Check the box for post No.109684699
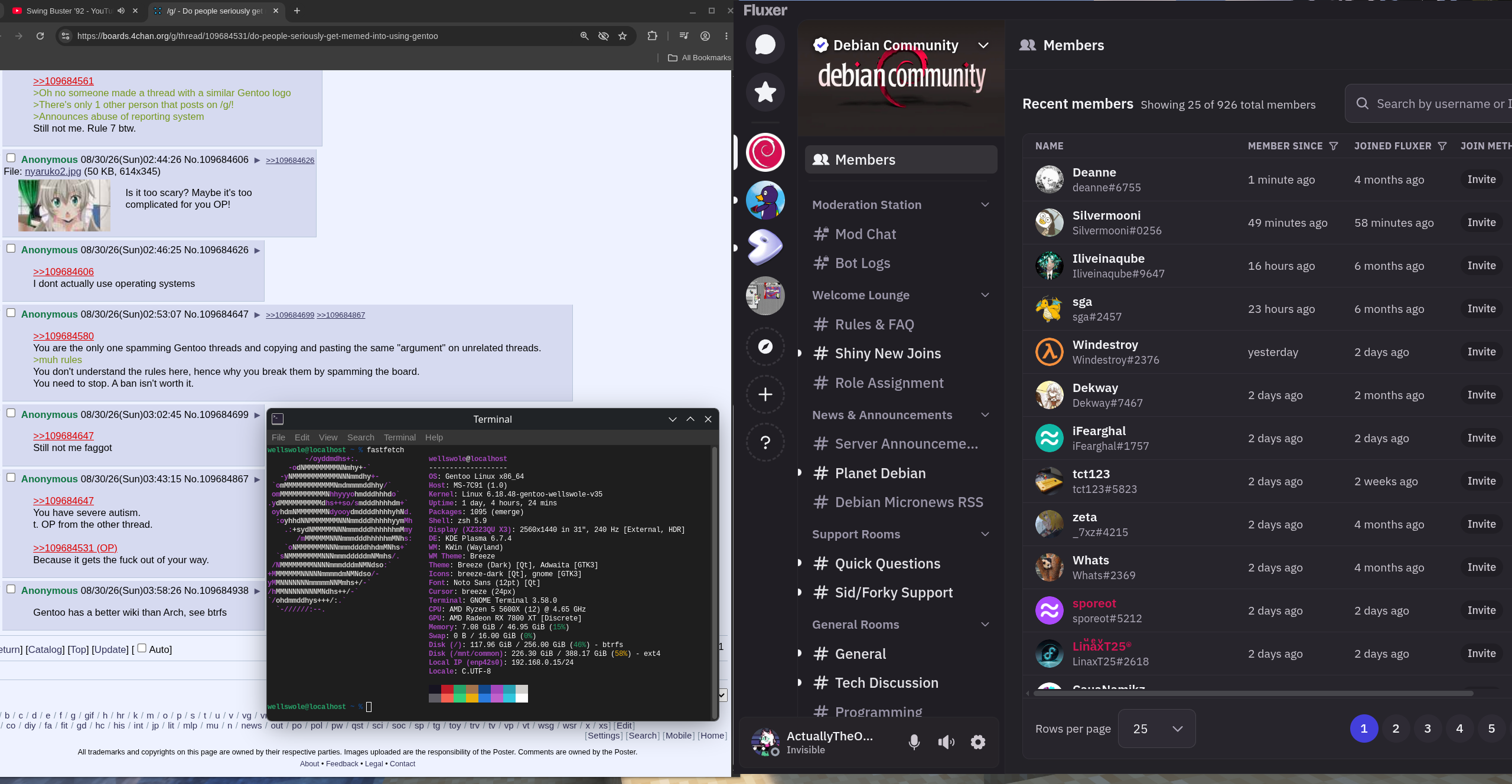 click(11, 413)
